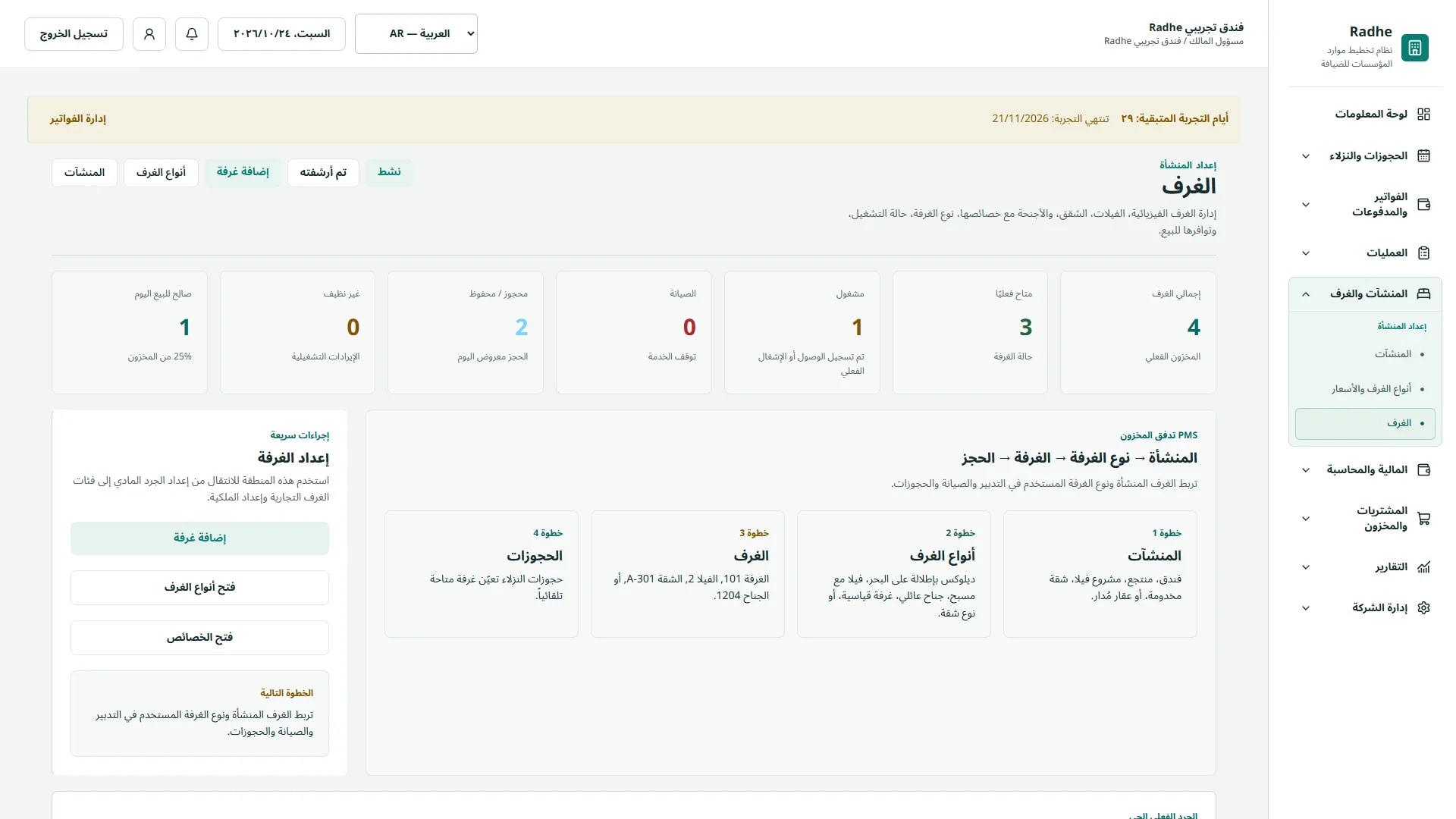The height and width of the screenshot is (819, 1456).
Task: Open إدارة الفواتير link in trial banner
Action: pyautogui.click(x=78, y=119)
